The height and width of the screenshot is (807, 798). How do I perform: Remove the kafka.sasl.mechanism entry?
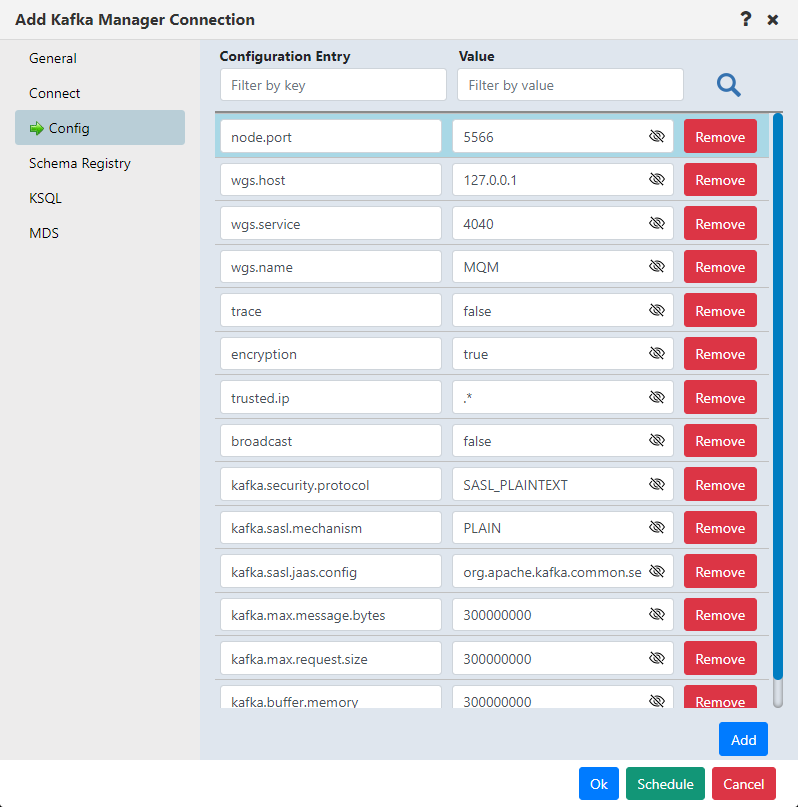point(720,528)
